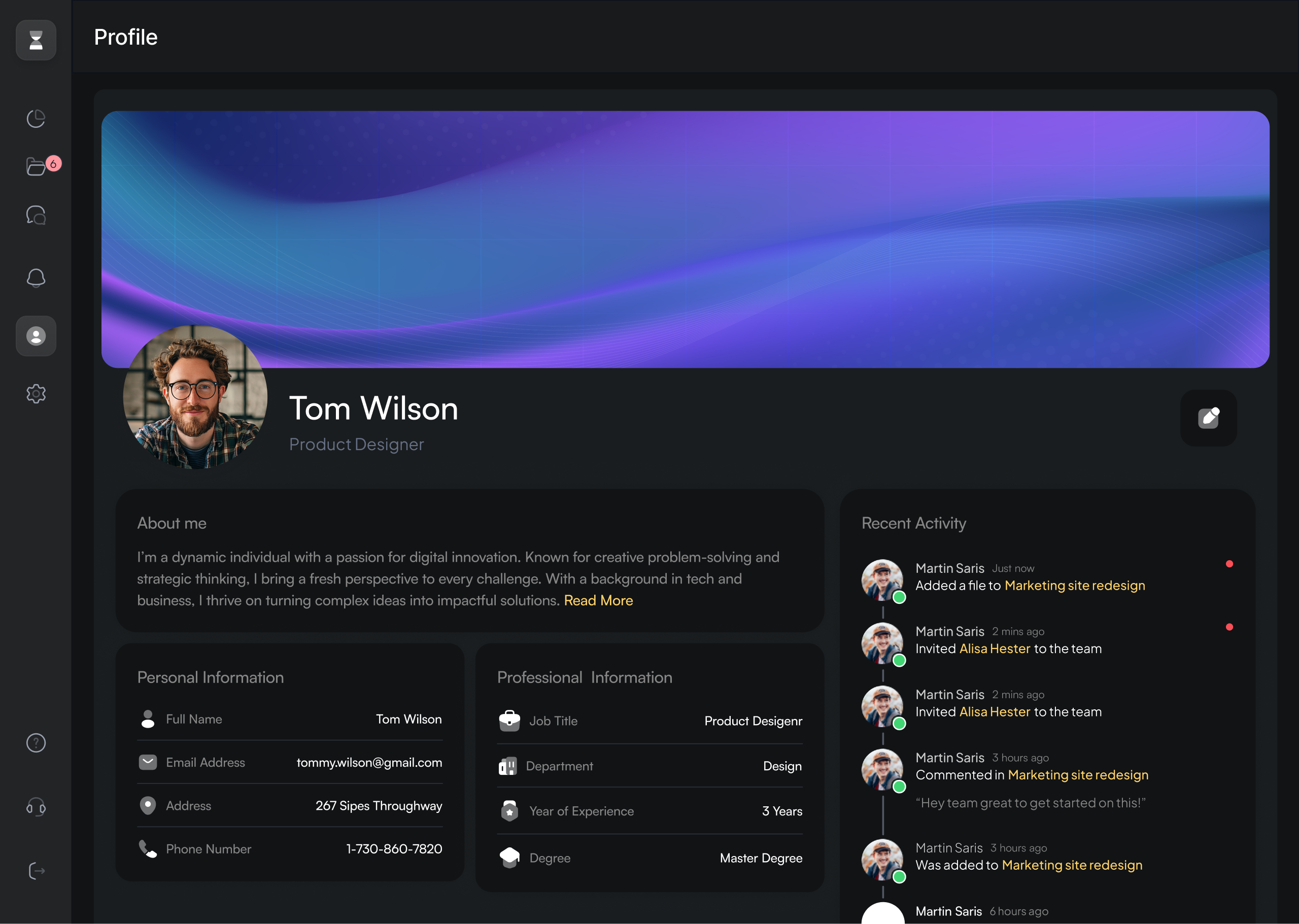Screen dimensions: 1299x924
Task: Click the address 267 Sipes Throughway
Action: point(379,806)
